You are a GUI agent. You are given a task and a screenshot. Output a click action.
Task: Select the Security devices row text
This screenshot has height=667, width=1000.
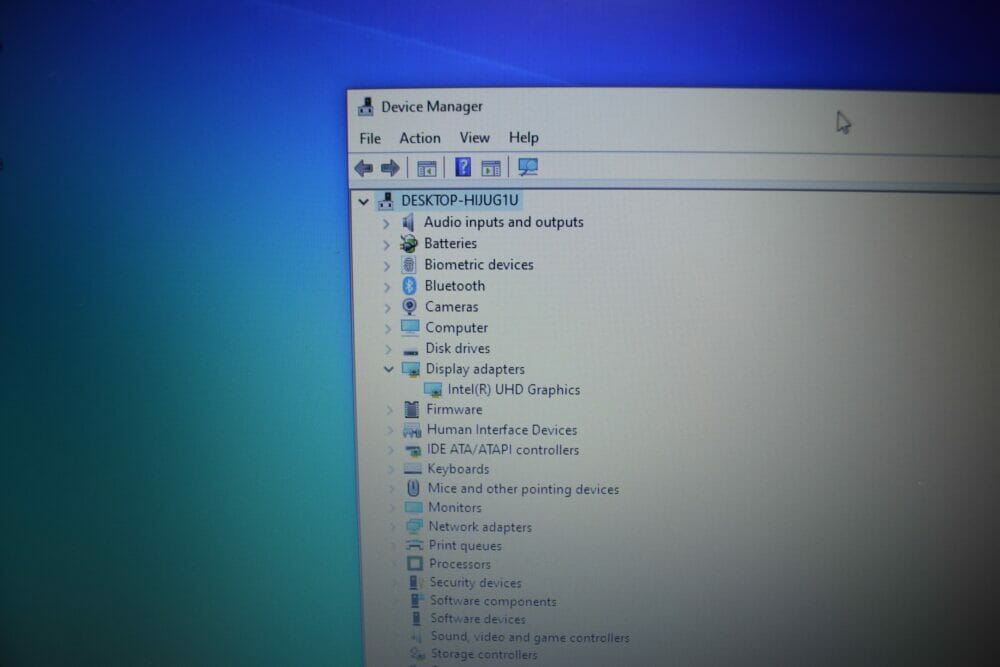(475, 583)
